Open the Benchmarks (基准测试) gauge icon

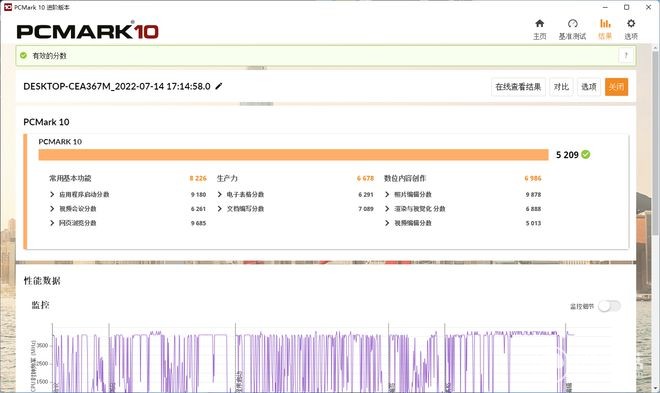coord(572,24)
